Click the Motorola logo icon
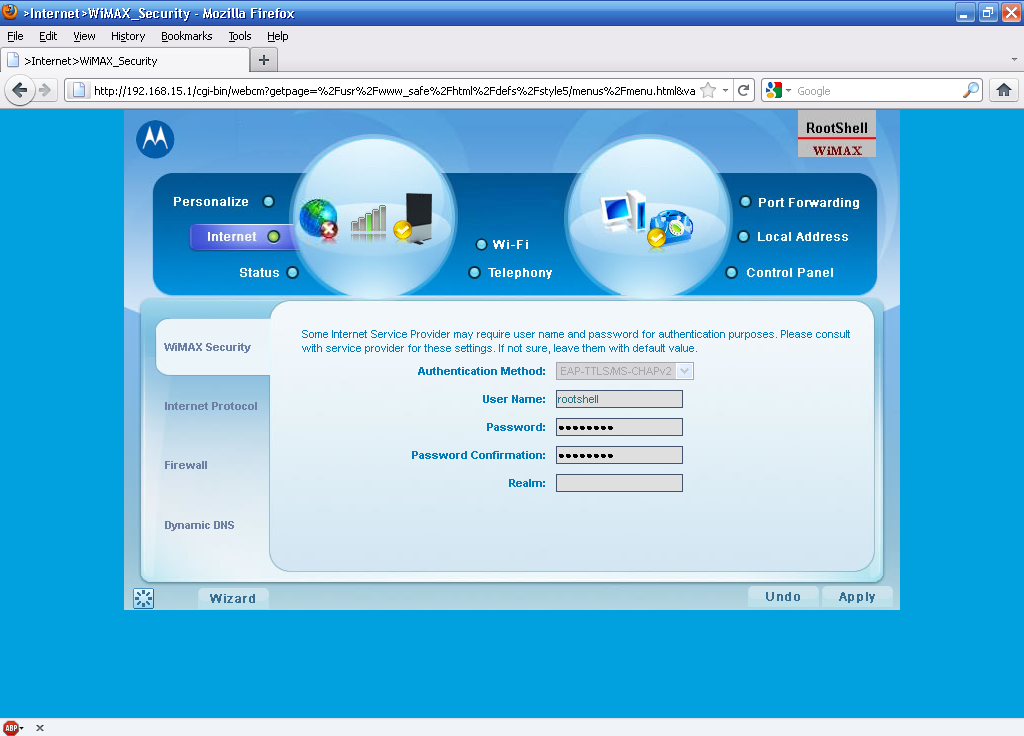 tap(155, 139)
